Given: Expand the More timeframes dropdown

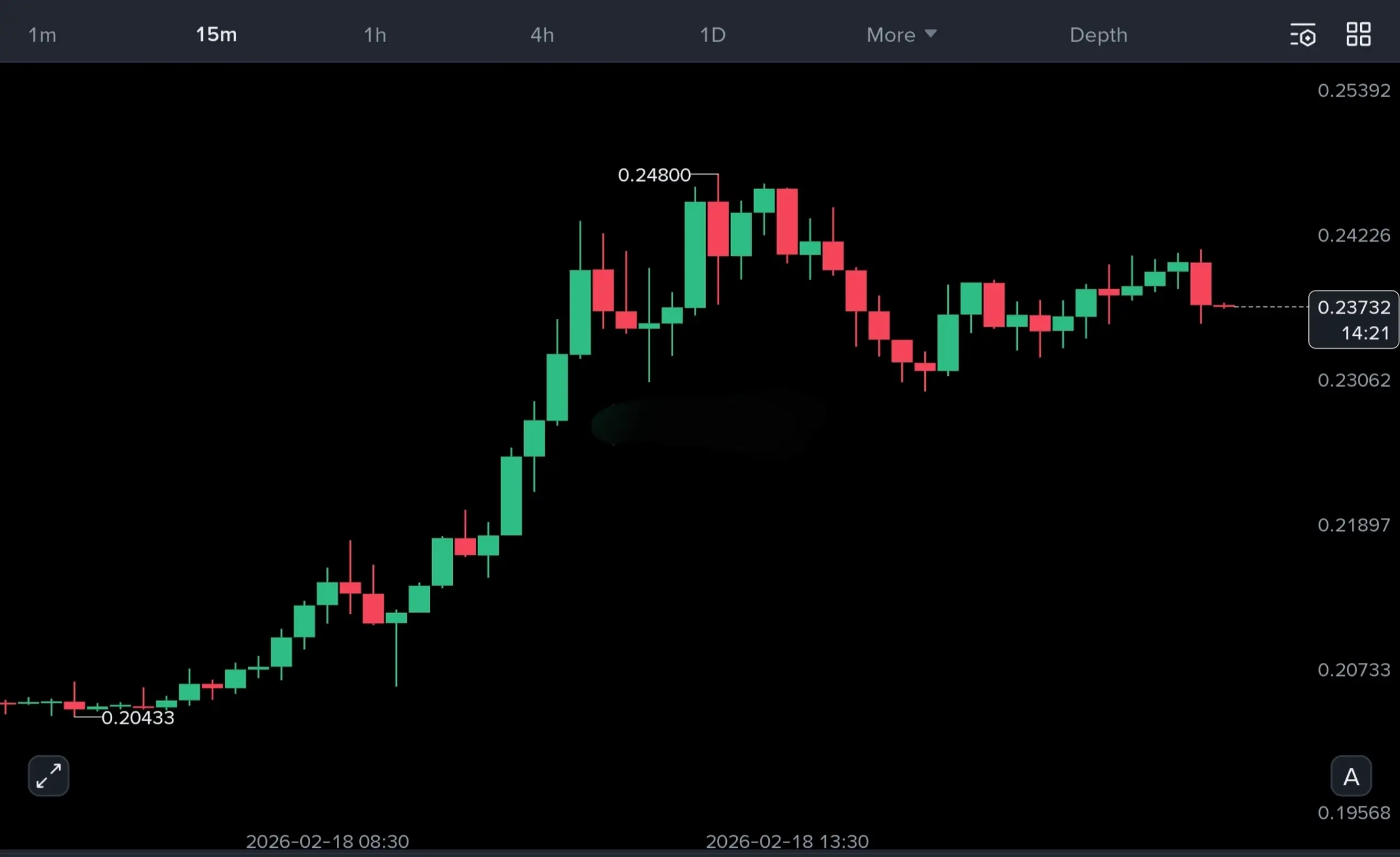Looking at the screenshot, I should [891, 35].
